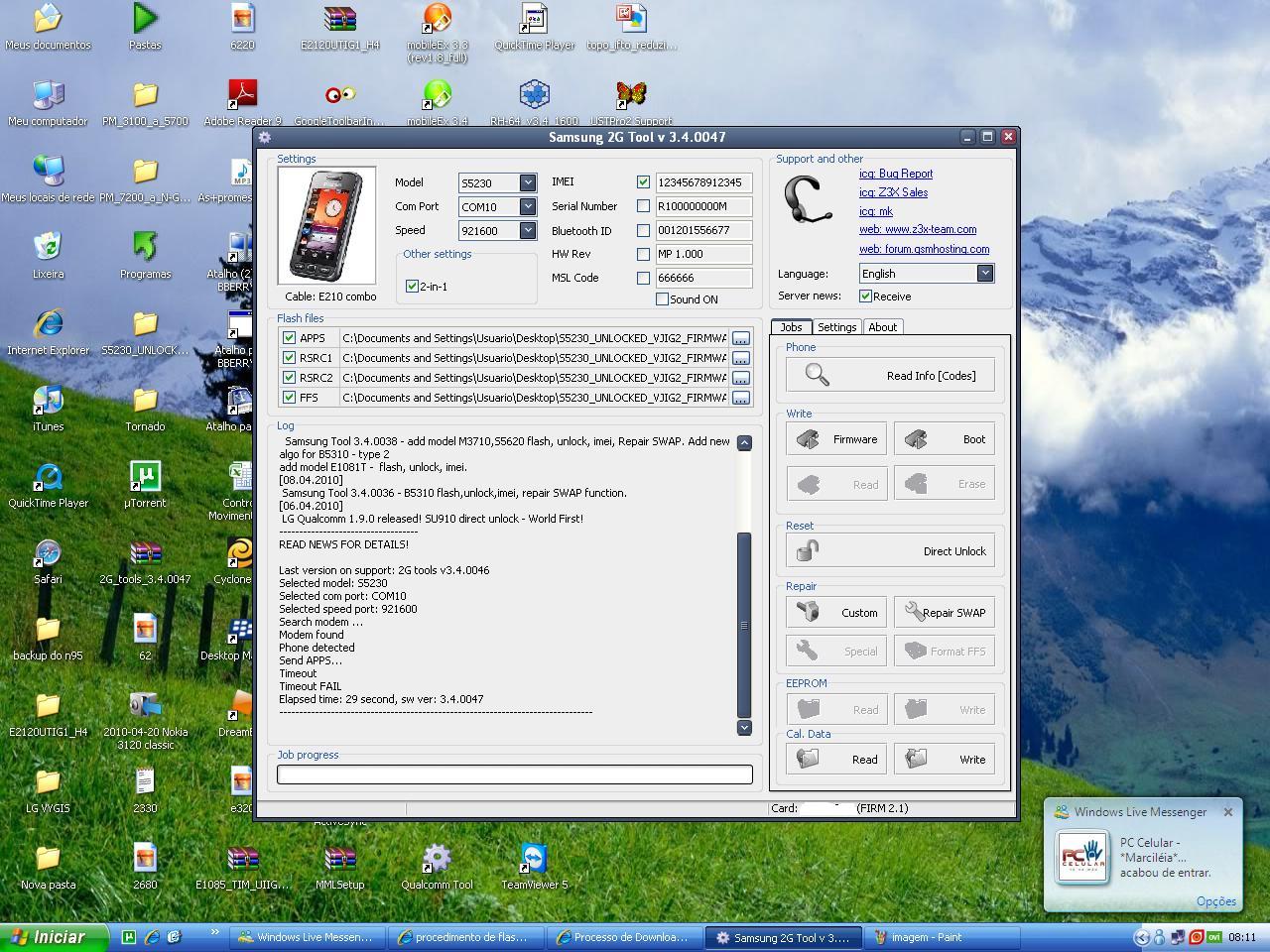Open the Qualcomm Tool desktop icon
1270x952 pixels.
tap(437, 867)
